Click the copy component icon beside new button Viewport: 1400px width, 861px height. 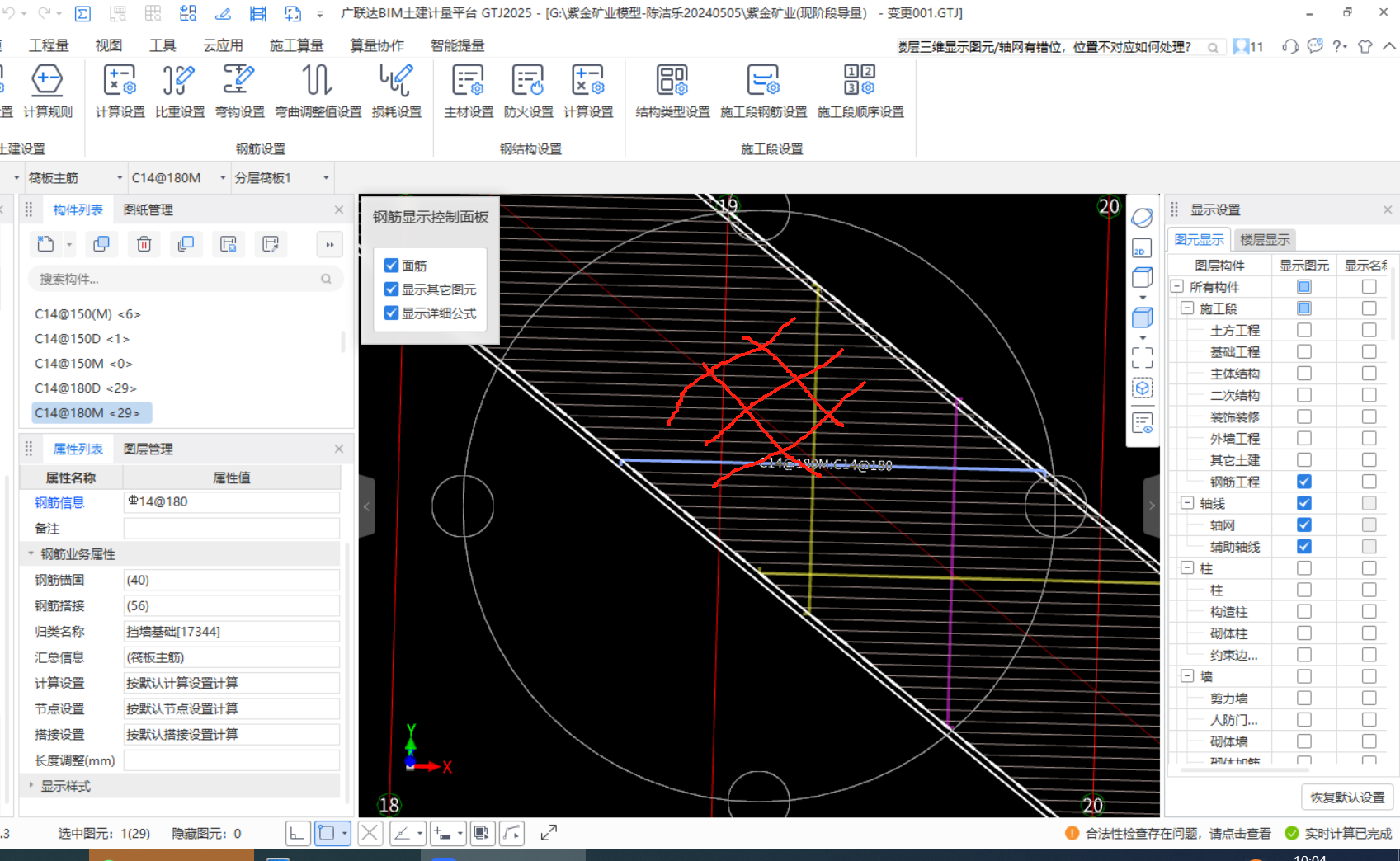coord(101,244)
